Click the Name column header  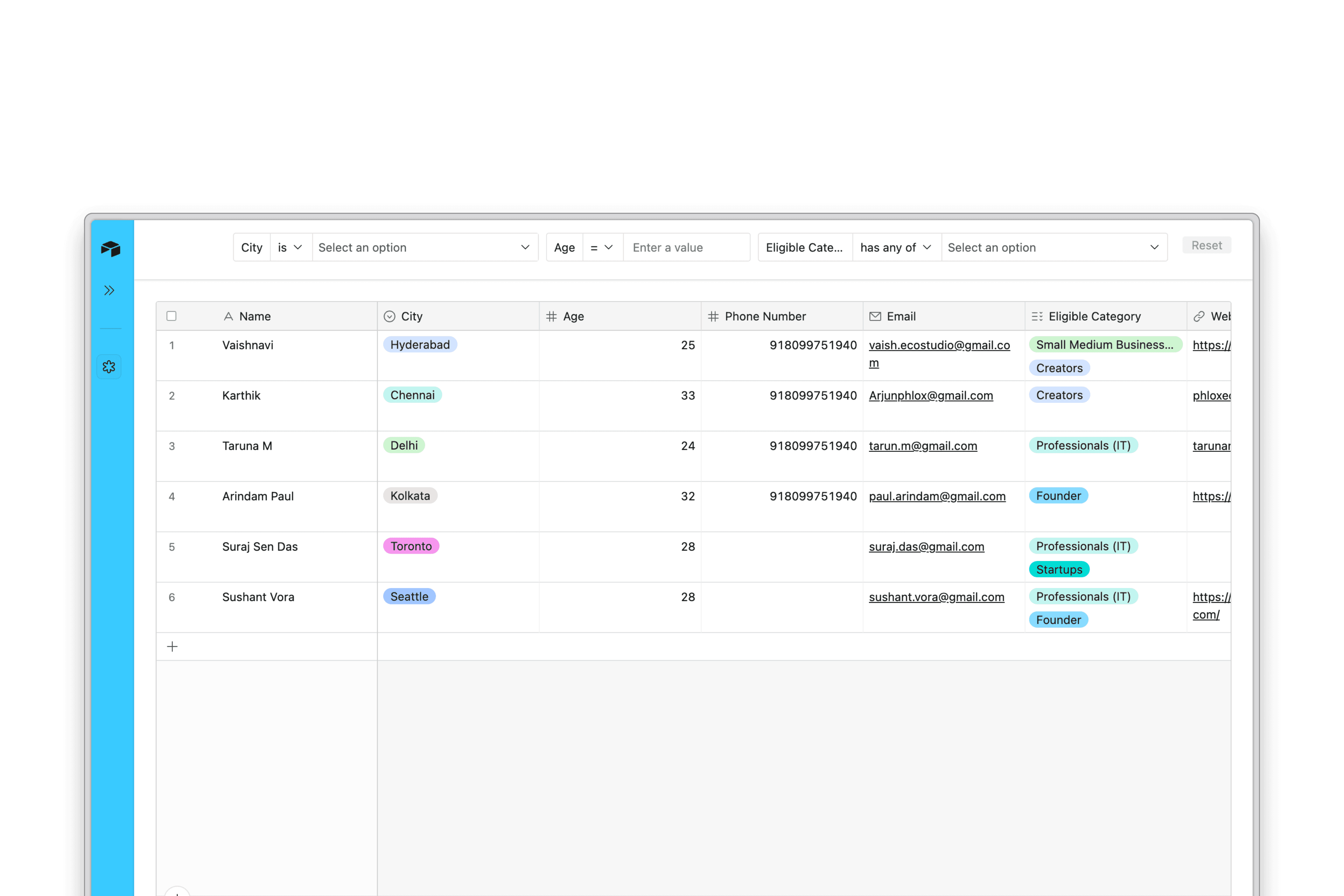point(255,316)
